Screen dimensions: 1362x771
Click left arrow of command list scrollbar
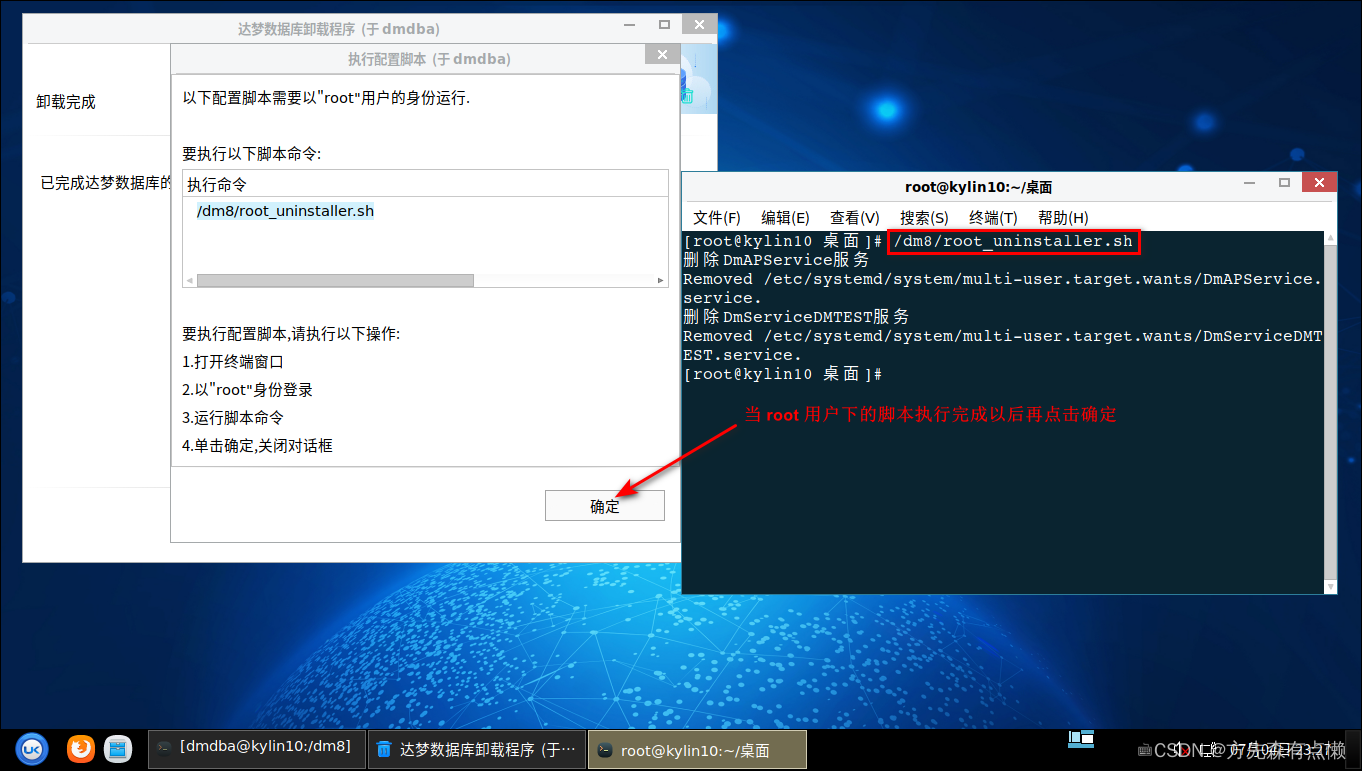click(x=189, y=281)
